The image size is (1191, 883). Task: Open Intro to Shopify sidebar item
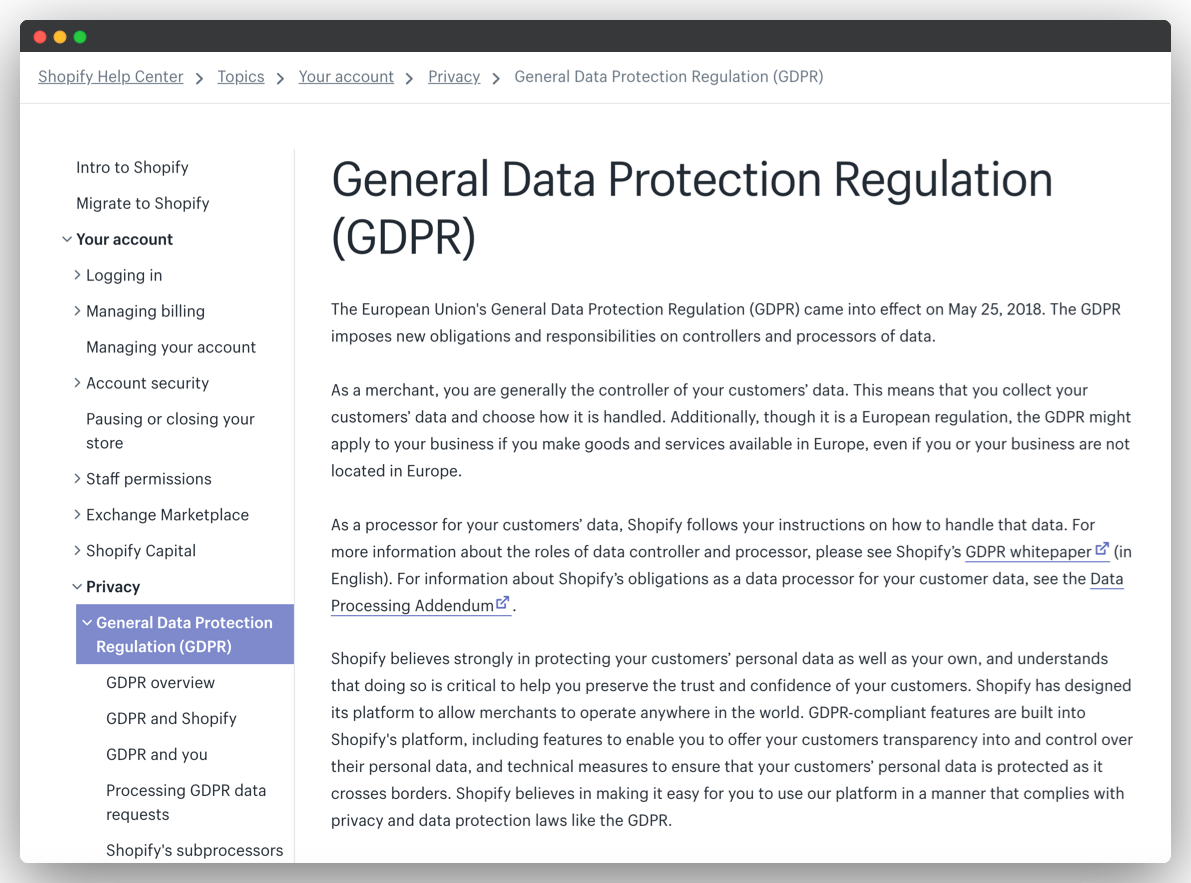click(132, 167)
